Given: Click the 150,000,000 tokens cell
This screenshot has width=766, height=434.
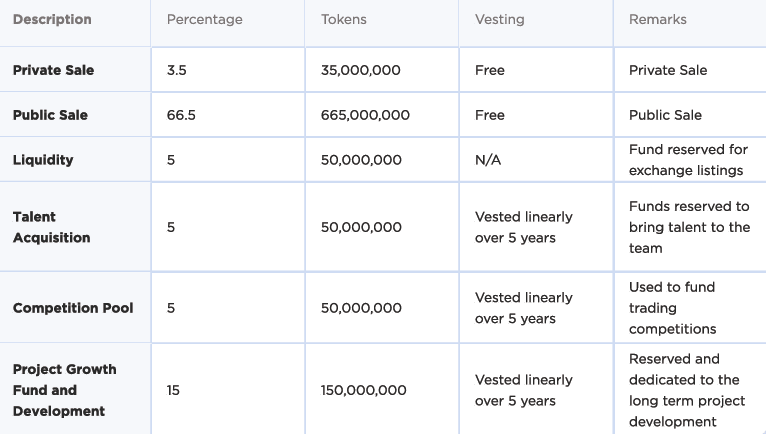Looking at the screenshot, I should (x=363, y=390).
